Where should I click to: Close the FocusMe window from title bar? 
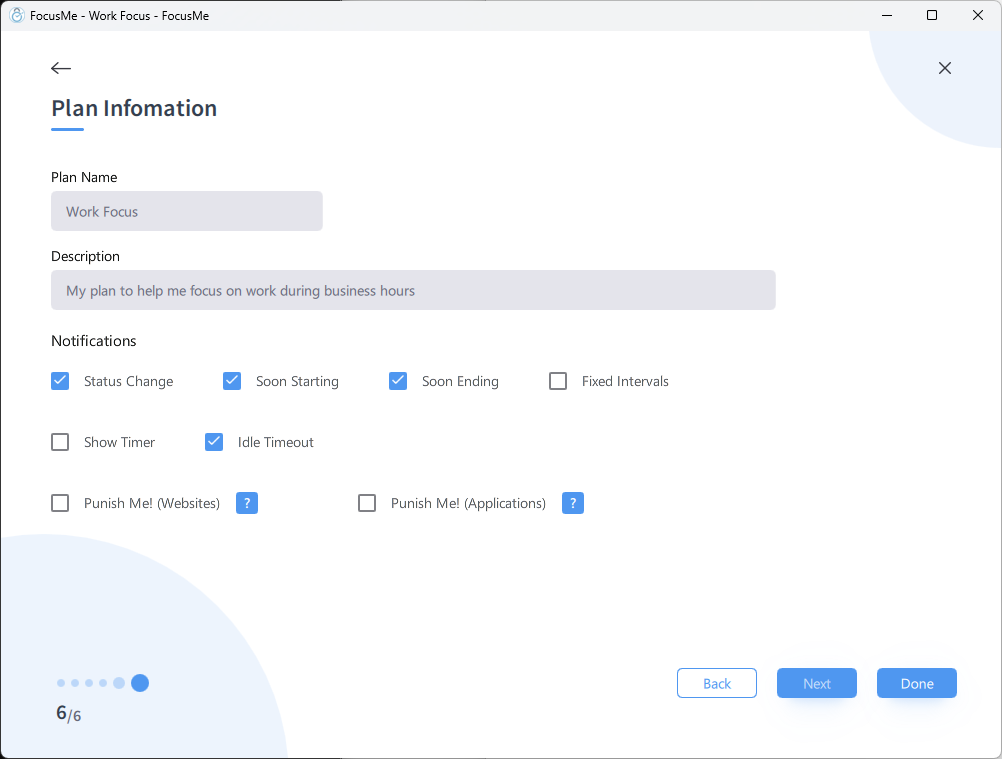tap(978, 15)
